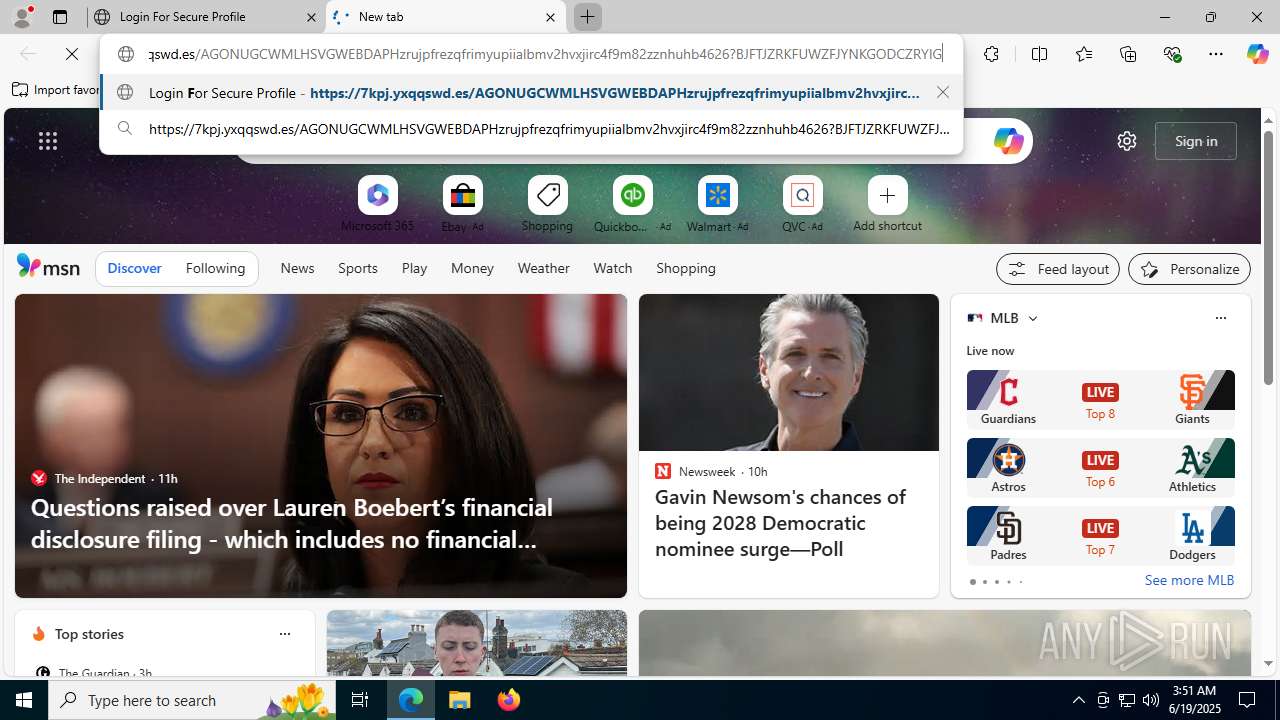The height and width of the screenshot is (720, 1280).
Task: Expand the MLB league dropdown
Action: (x=1032, y=318)
